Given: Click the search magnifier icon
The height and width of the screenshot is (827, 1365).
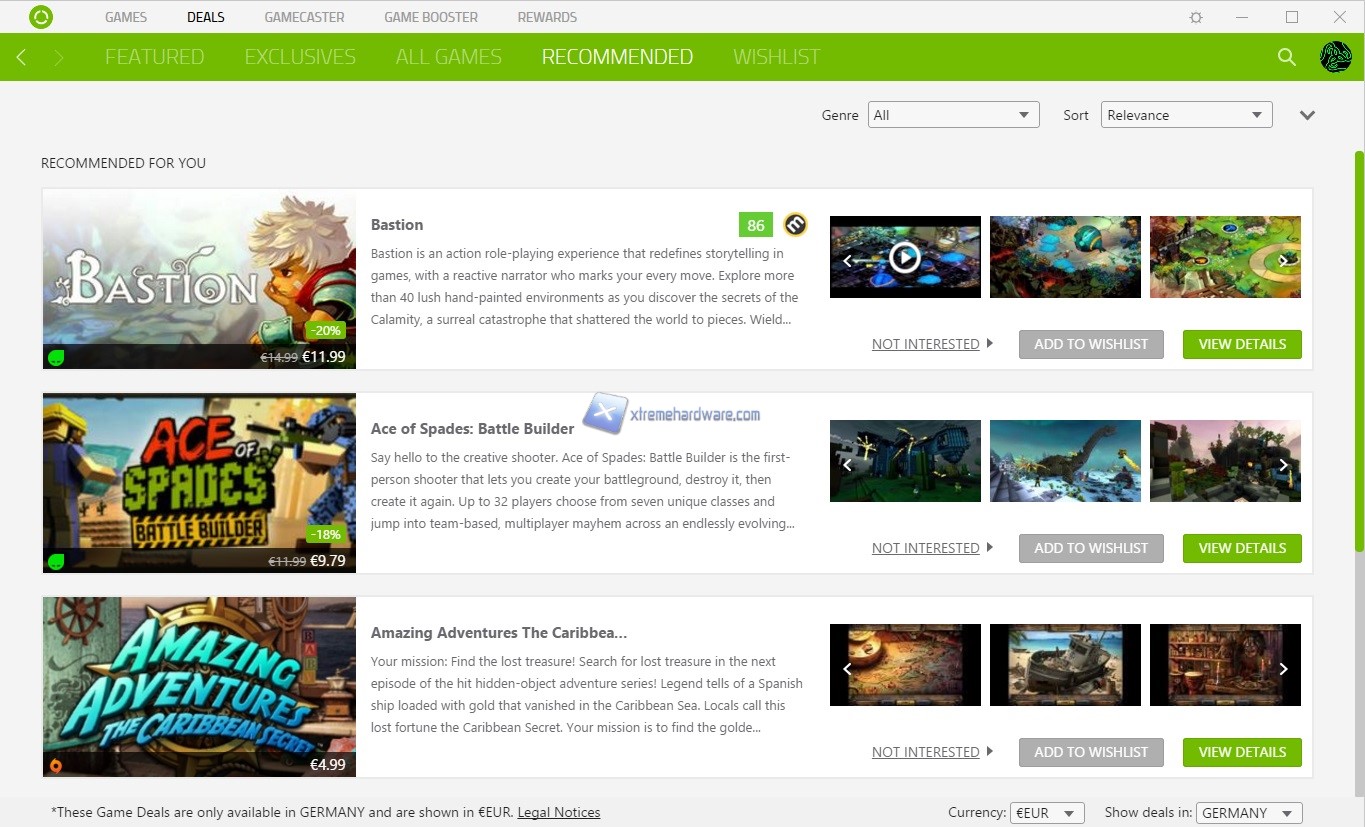Looking at the screenshot, I should tap(1287, 57).
